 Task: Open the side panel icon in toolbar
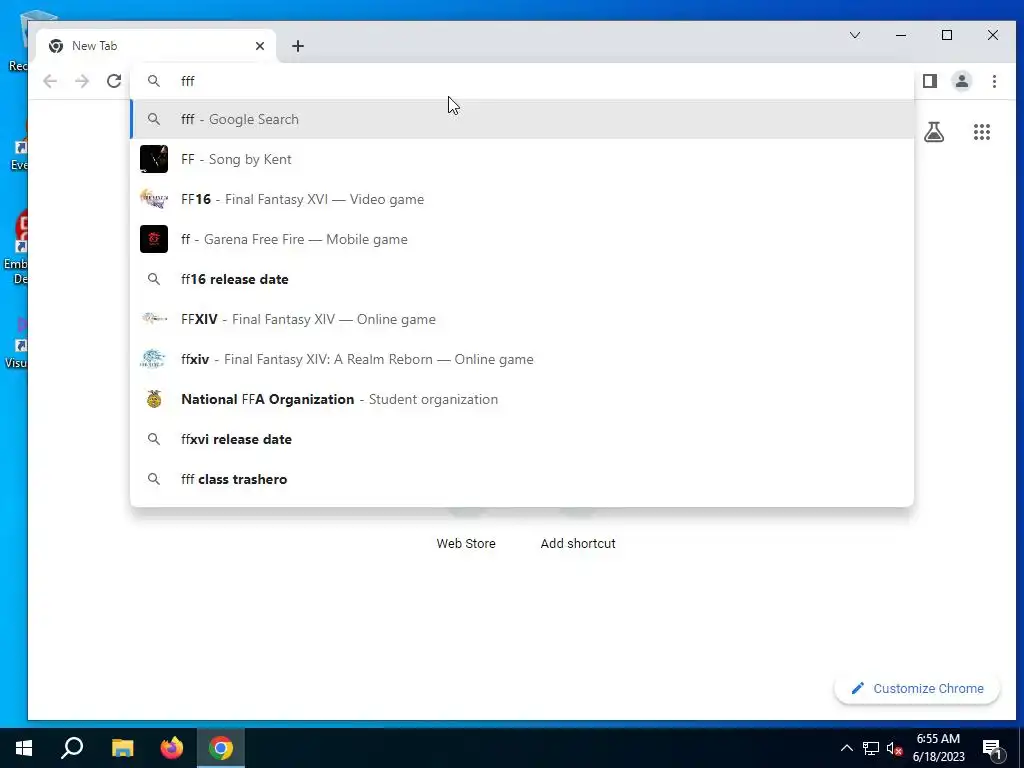(x=930, y=81)
